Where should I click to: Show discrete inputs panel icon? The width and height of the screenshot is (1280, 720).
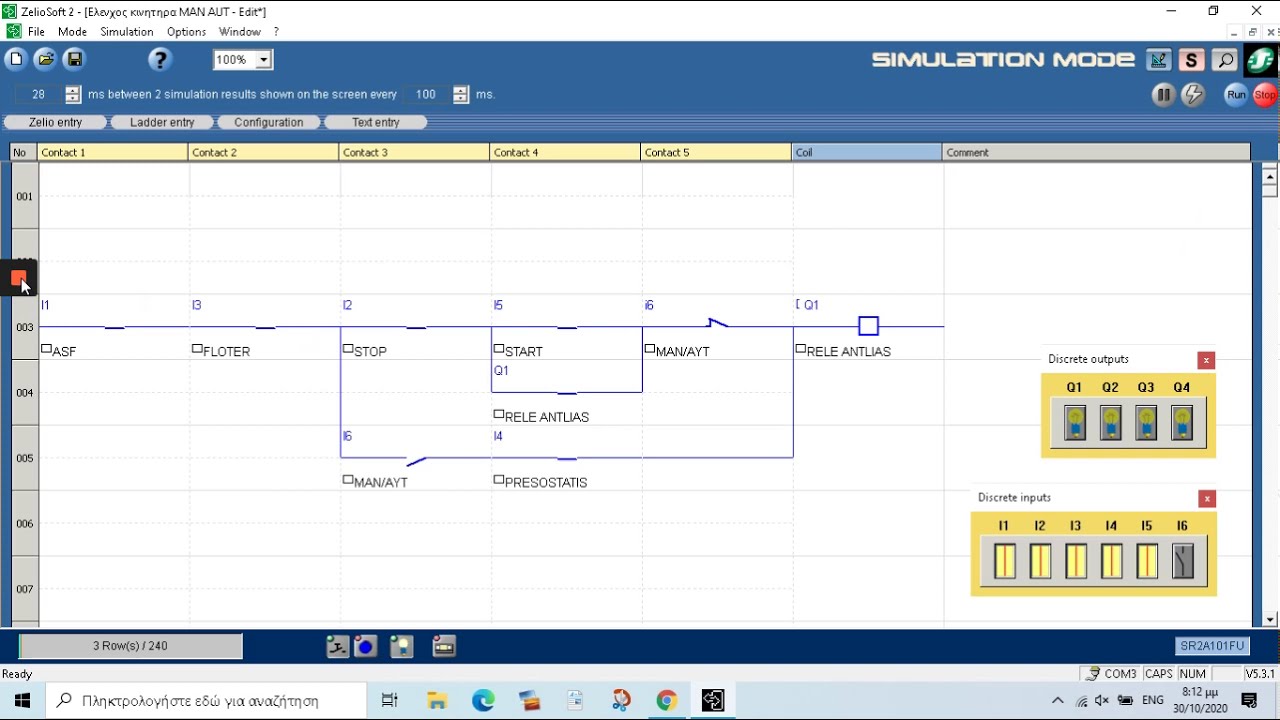point(338,647)
